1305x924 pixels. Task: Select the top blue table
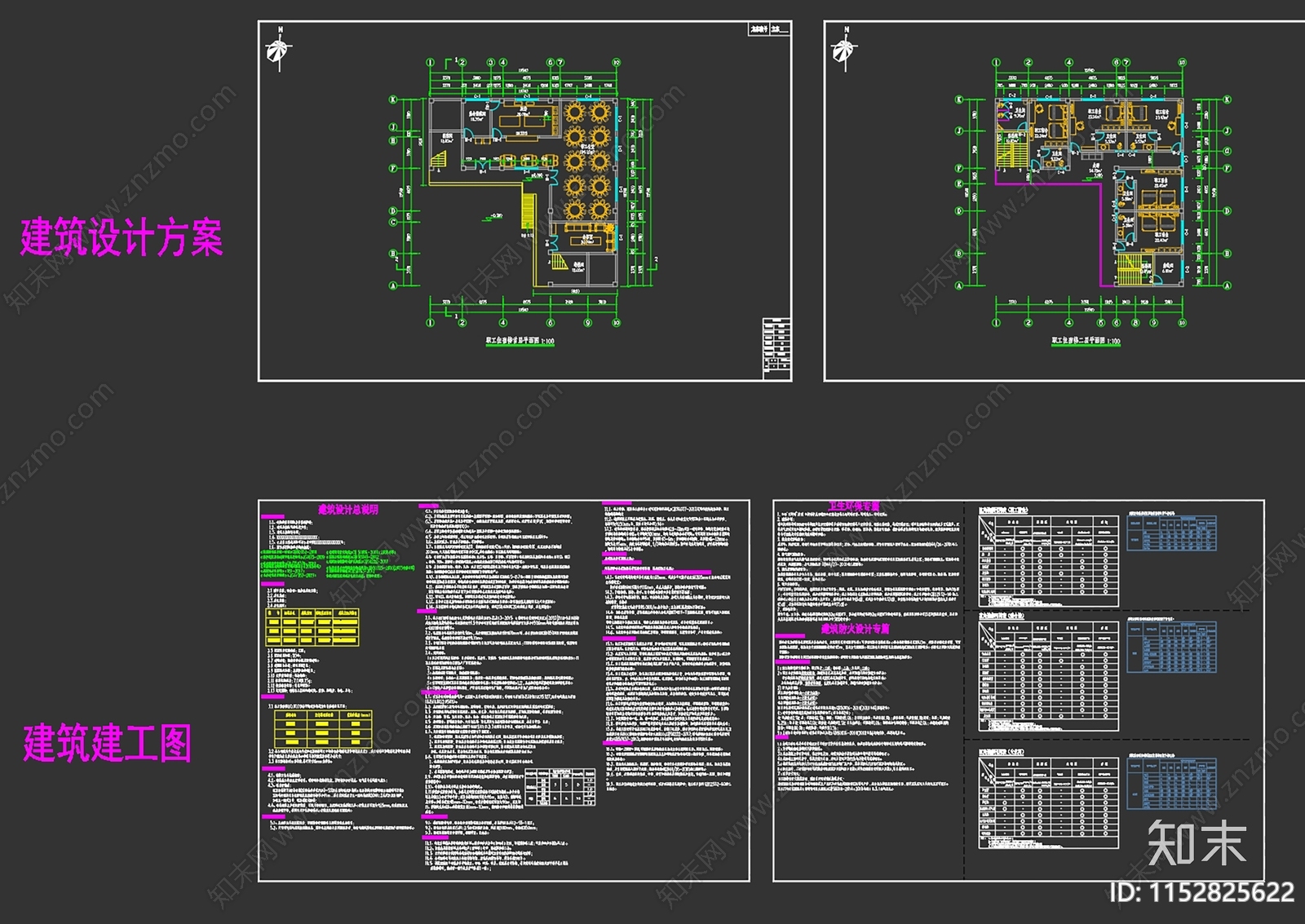tap(1171, 533)
